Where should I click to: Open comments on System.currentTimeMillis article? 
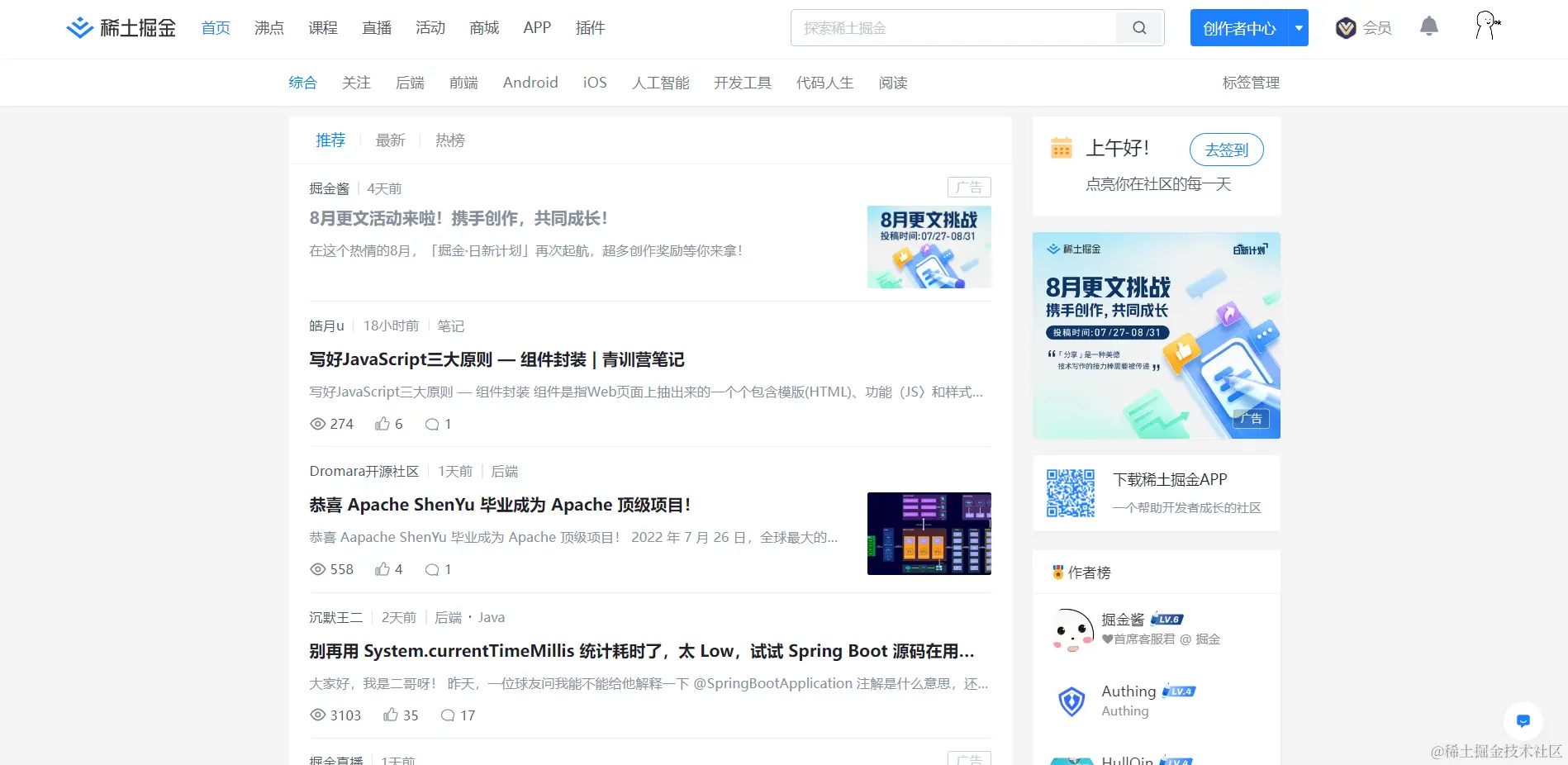click(448, 715)
